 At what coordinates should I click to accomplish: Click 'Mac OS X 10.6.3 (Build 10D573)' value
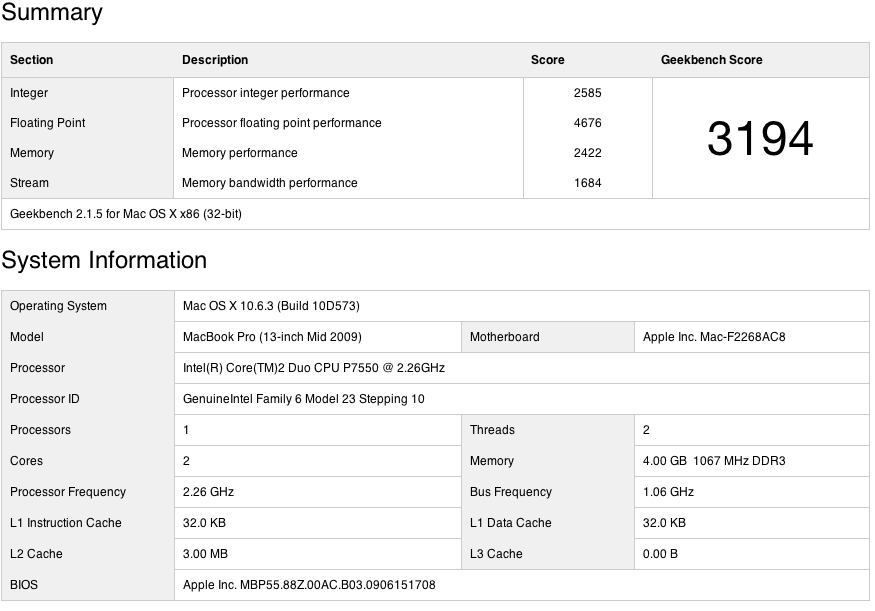[x=271, y=306]
